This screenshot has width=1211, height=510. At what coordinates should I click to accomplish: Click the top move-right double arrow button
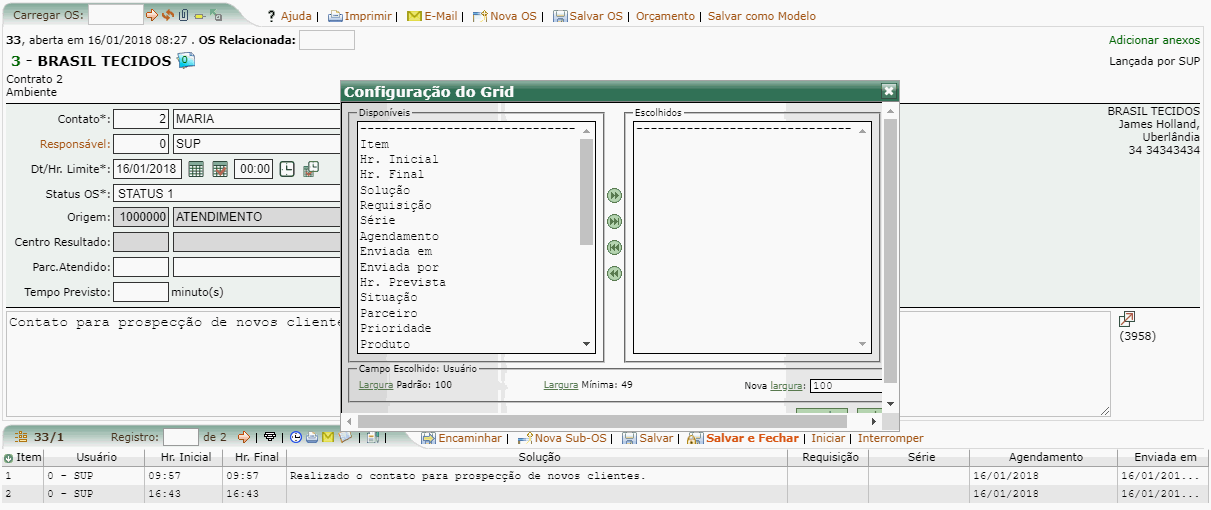click(615, 196)
